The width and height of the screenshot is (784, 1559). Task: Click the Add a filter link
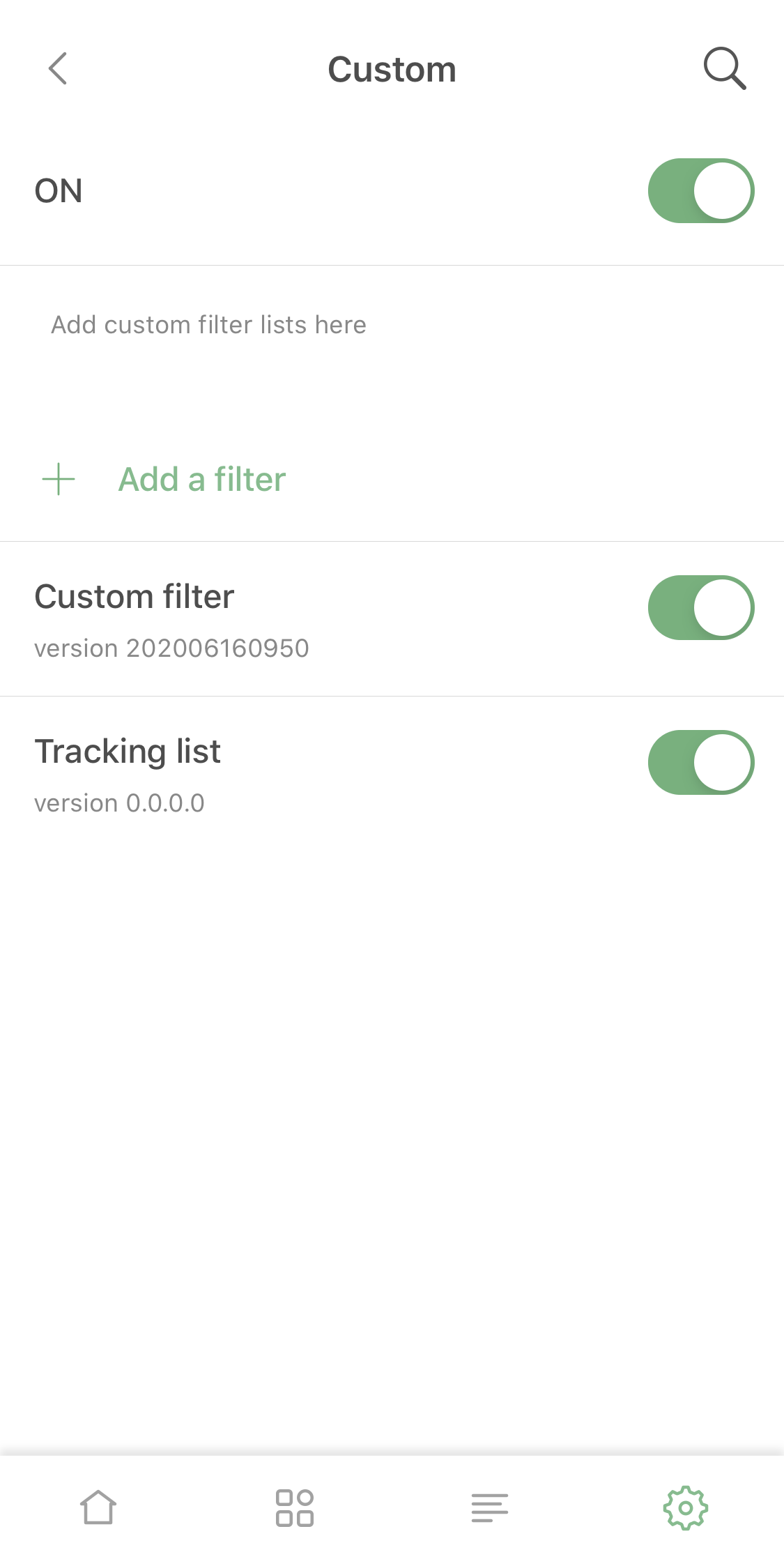point(202,480)
